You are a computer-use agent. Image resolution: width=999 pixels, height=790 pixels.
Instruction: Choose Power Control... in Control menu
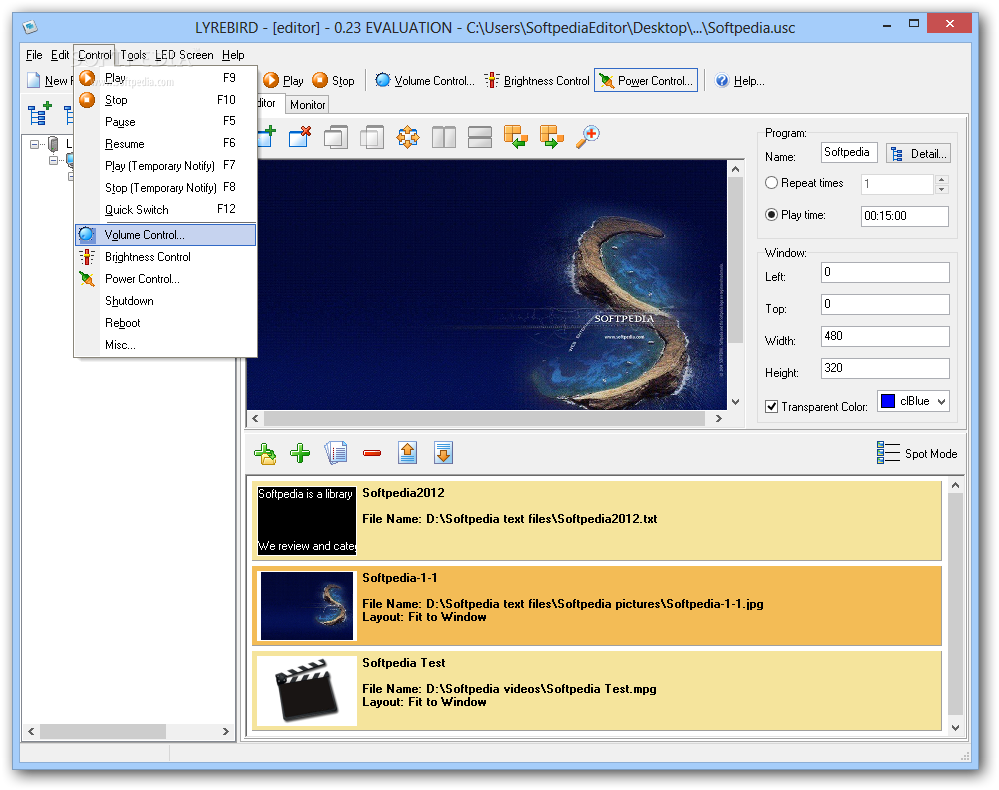point(166,278)
